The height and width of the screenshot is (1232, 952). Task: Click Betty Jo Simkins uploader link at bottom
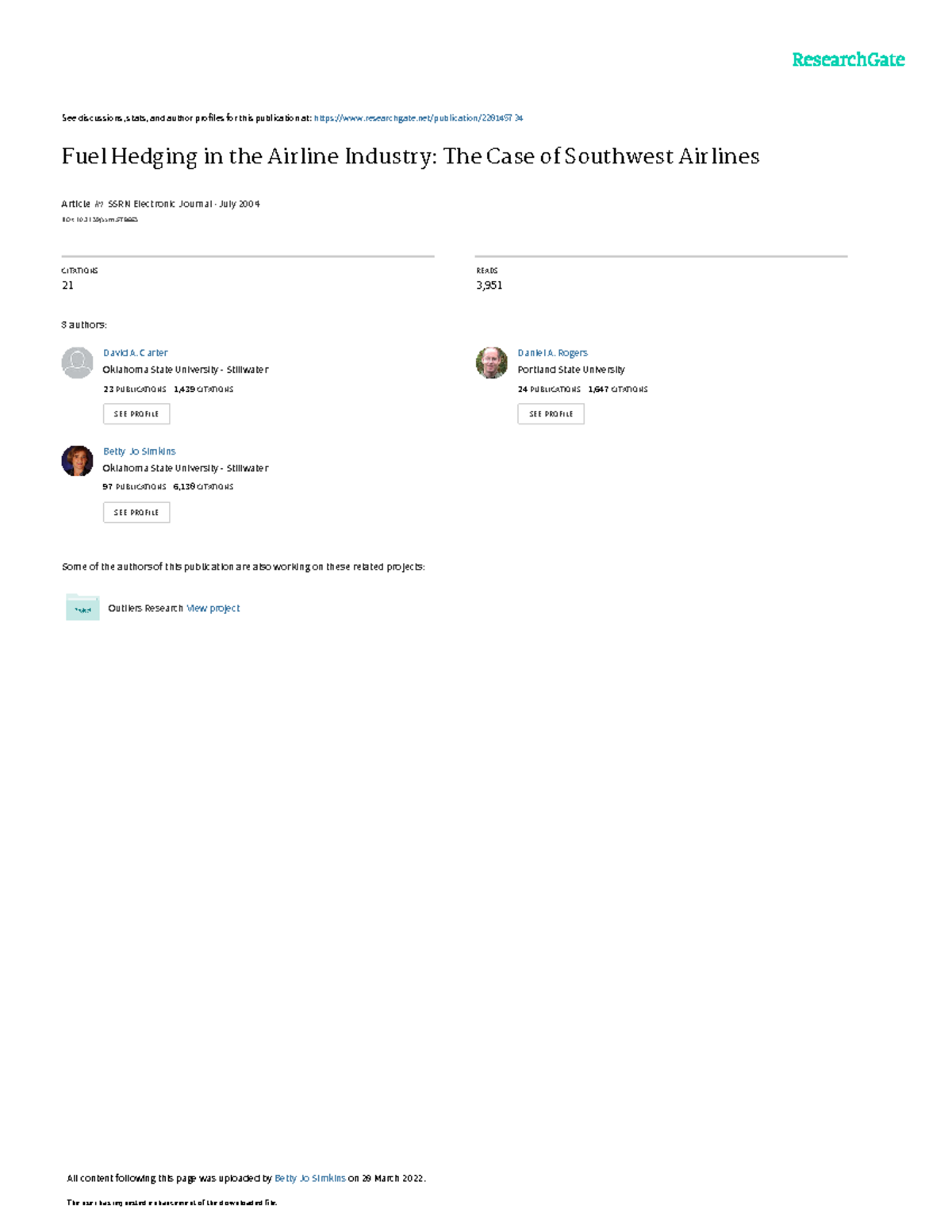[x=309, y=1179]
